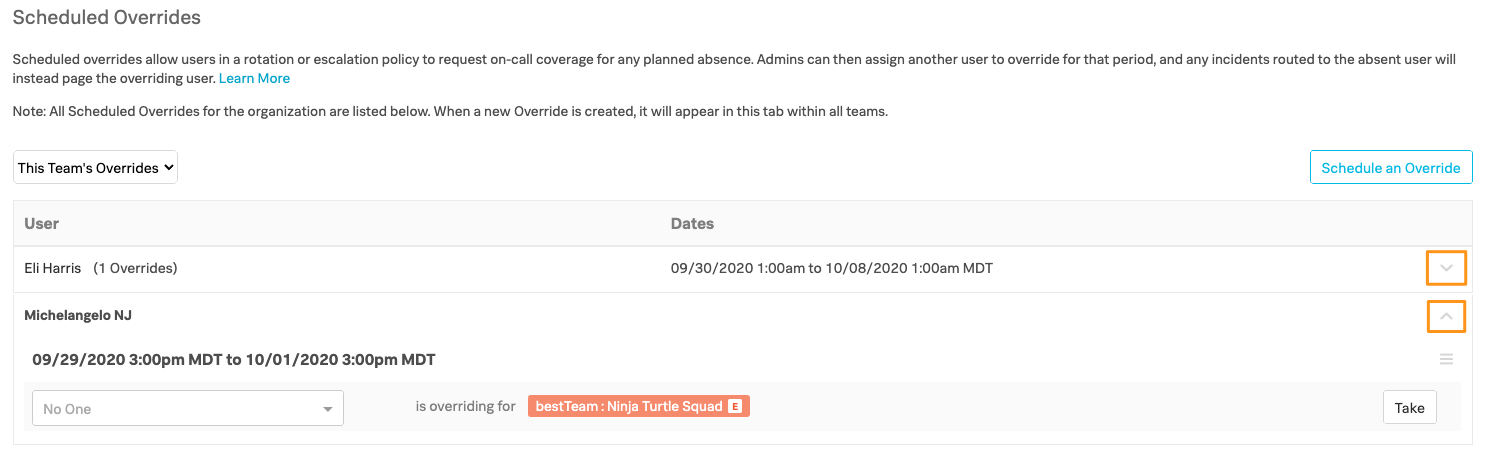Click the Dates column header
The image size is (1487, 467).
click(692, 224)
